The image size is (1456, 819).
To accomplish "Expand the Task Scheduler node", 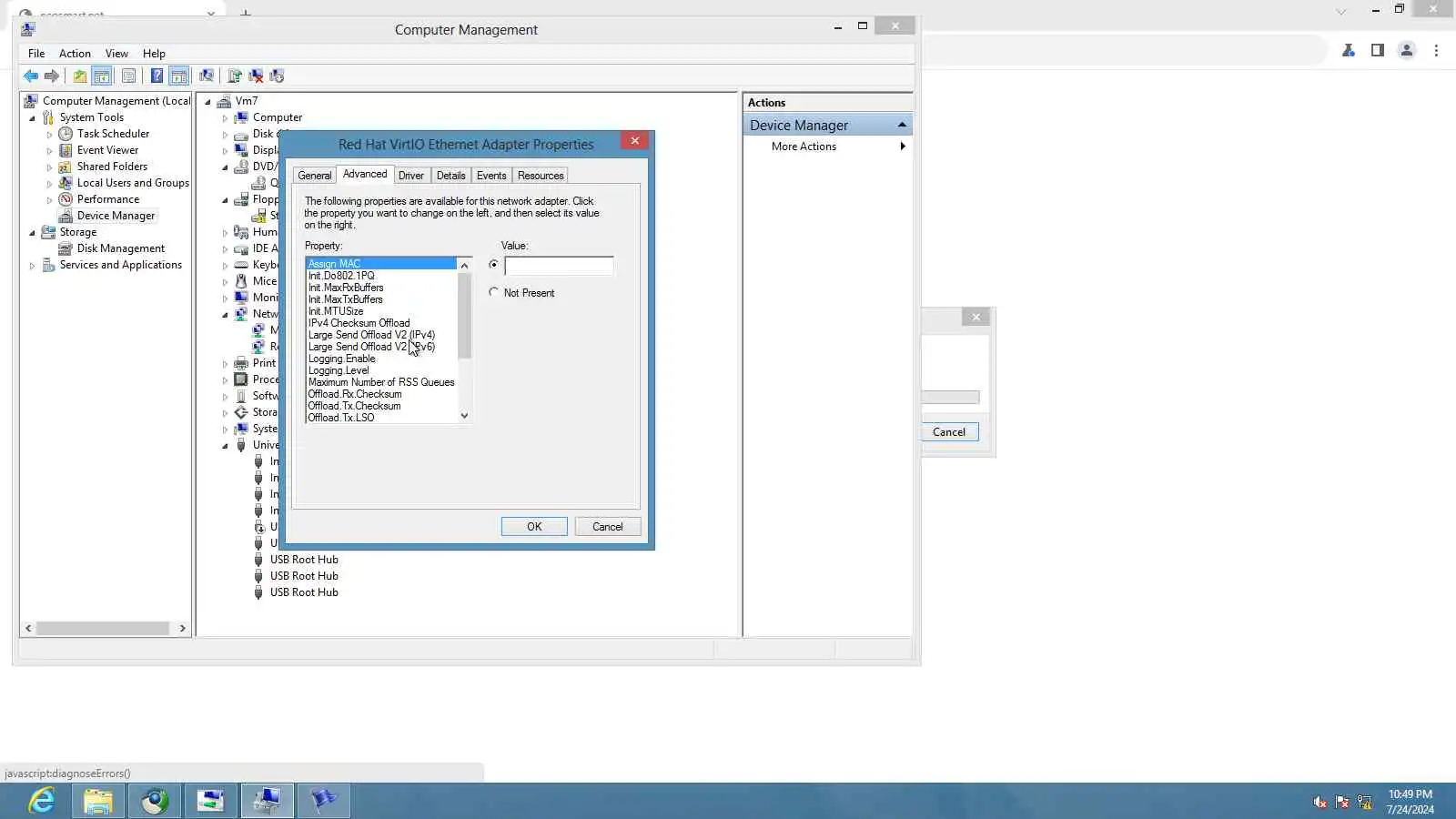I will [x=49, y=135].
